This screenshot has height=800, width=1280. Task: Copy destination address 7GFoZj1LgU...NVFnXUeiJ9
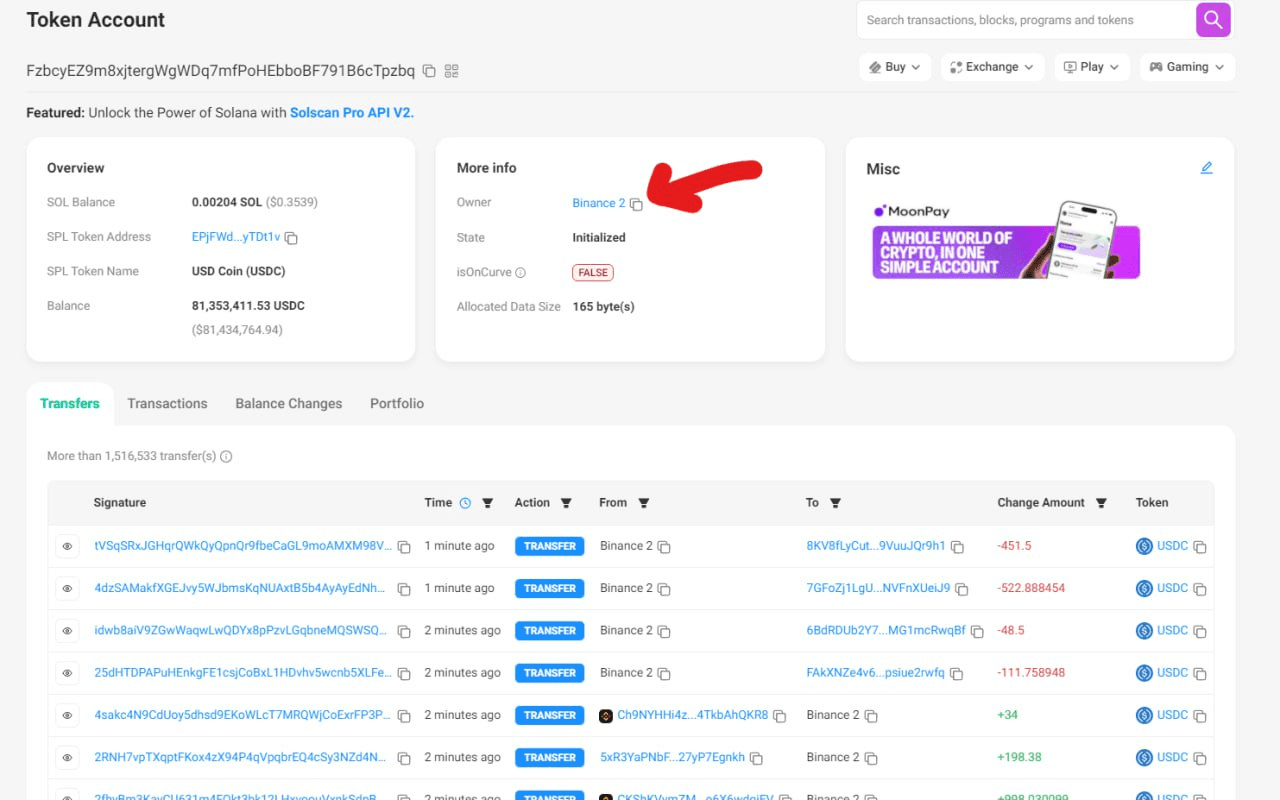[x=962, y=589]
